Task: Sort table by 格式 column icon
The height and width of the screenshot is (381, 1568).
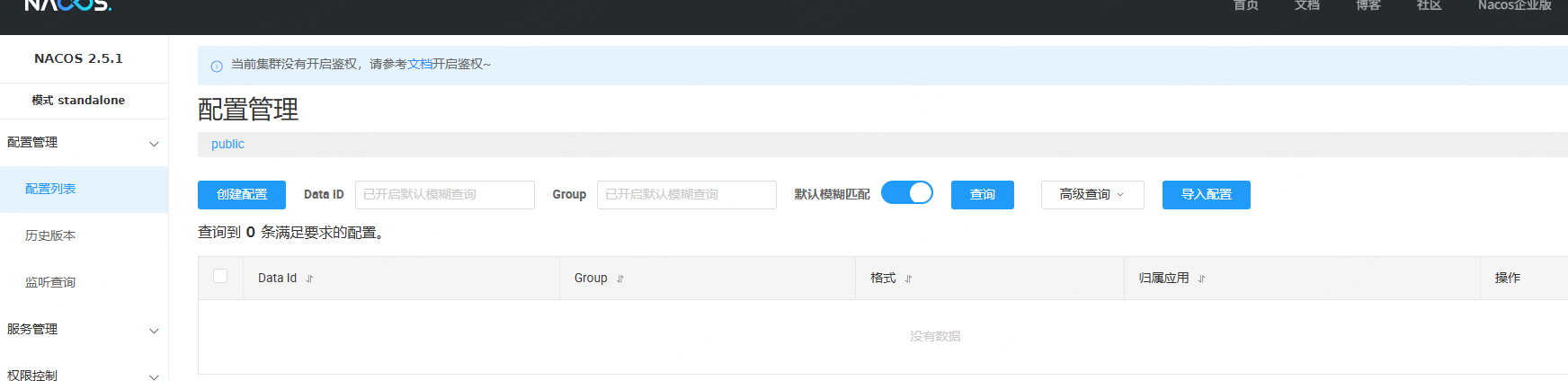Action: (908, 279)
